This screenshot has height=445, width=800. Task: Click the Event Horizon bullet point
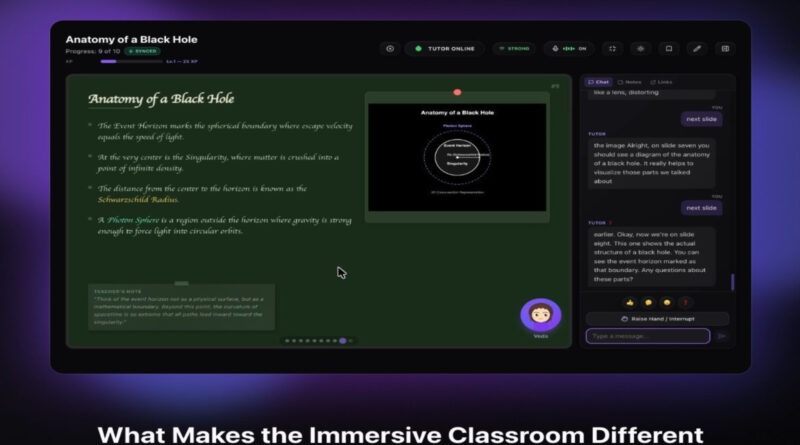225,131
